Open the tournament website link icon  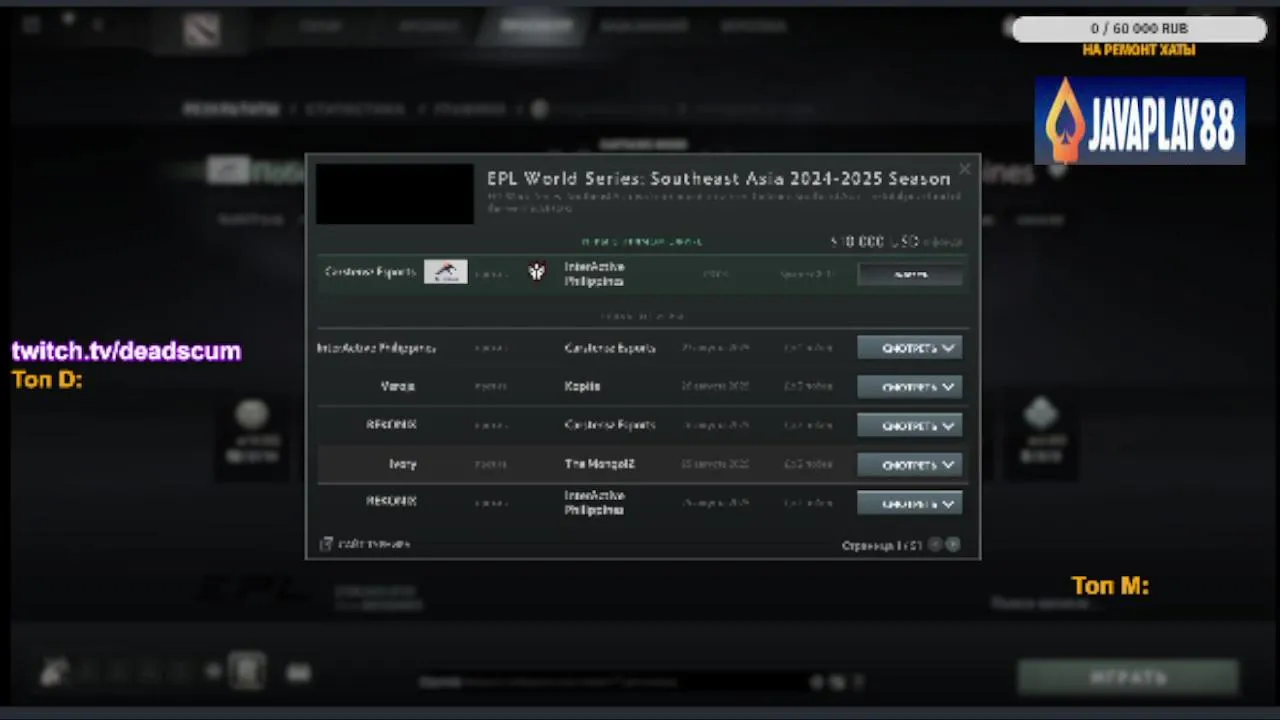[x=326, y=544]
